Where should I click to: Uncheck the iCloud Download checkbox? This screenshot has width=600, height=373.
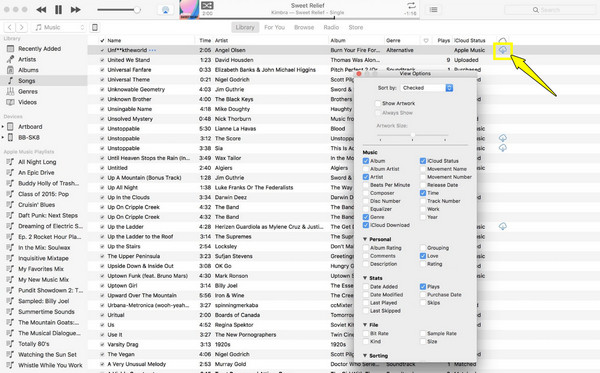coord(366,225)
